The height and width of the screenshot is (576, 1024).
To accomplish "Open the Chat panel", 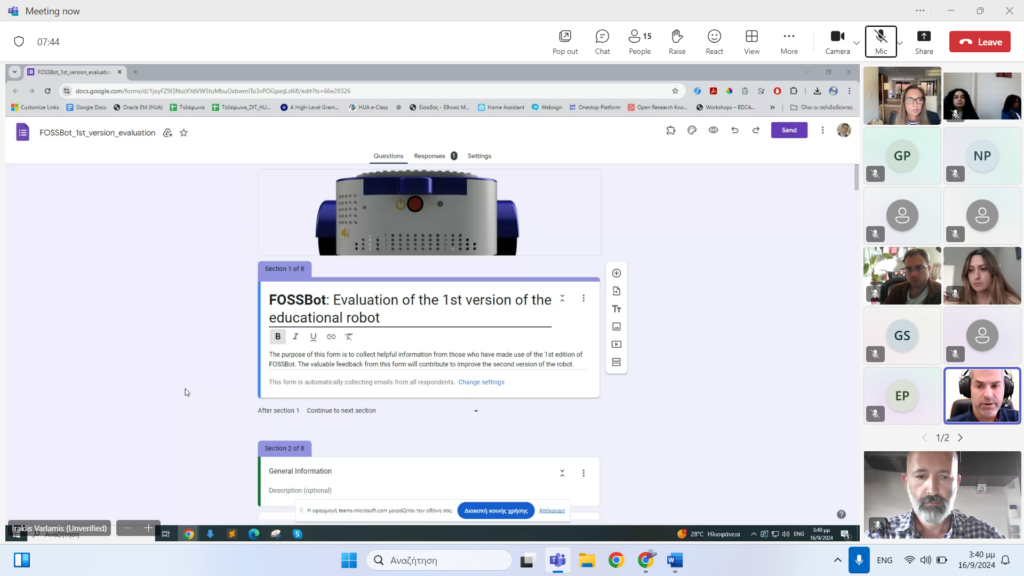I will click(x=602, y=42).
